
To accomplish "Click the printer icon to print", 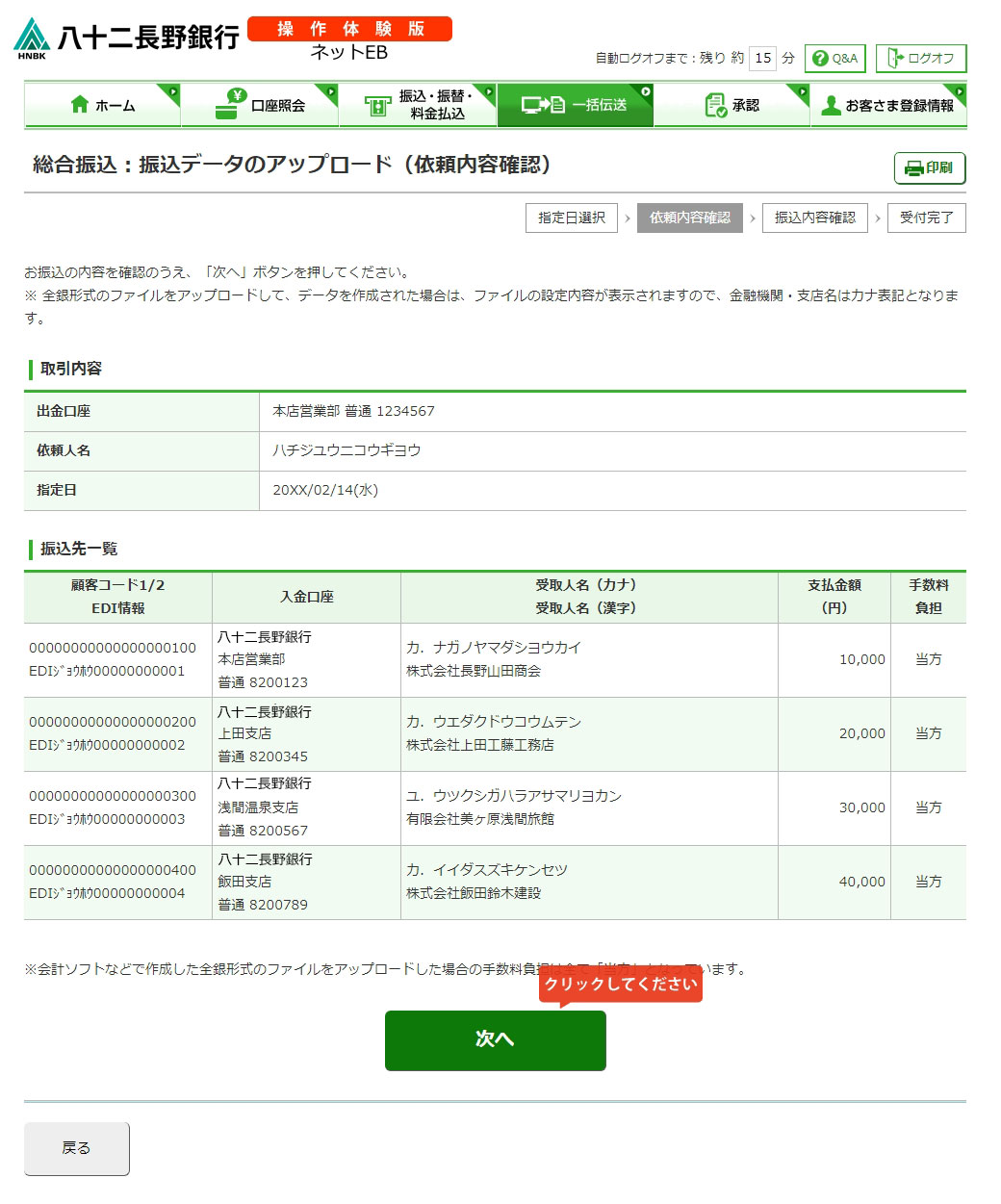I will tap(914, 168).
